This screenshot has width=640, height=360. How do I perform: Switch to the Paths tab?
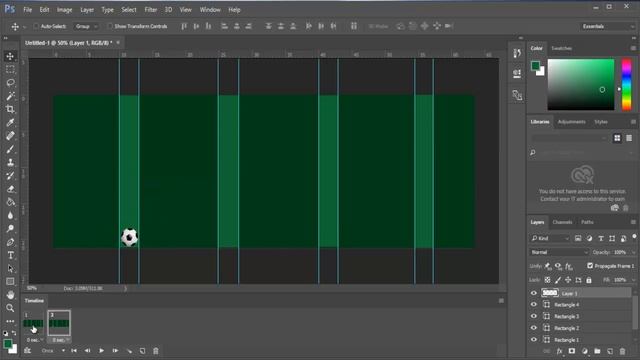pyautogui.click(x=587, y=222)
